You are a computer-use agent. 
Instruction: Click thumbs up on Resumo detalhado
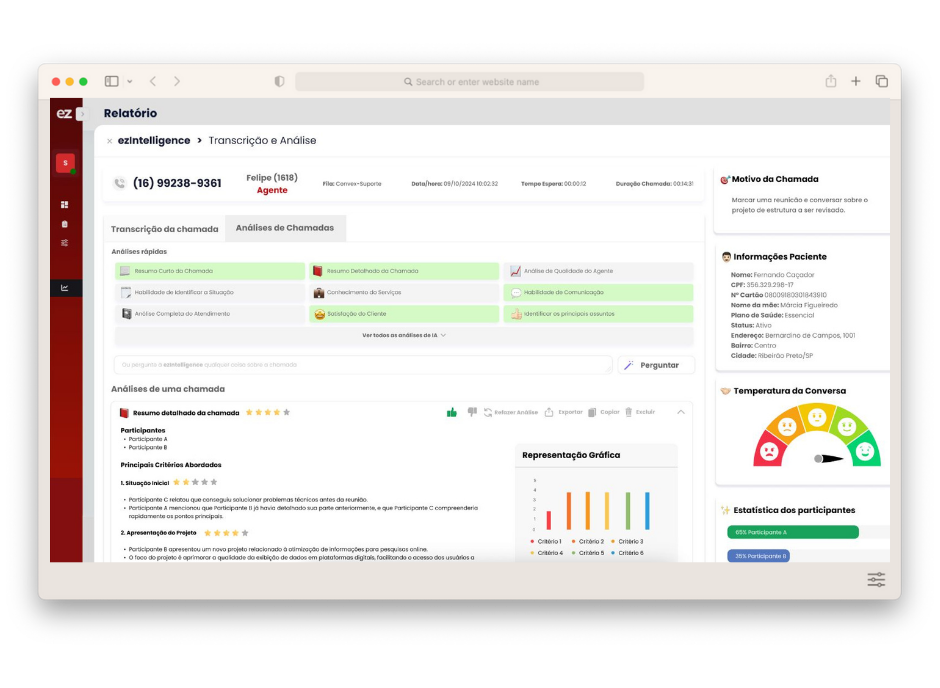452,412
